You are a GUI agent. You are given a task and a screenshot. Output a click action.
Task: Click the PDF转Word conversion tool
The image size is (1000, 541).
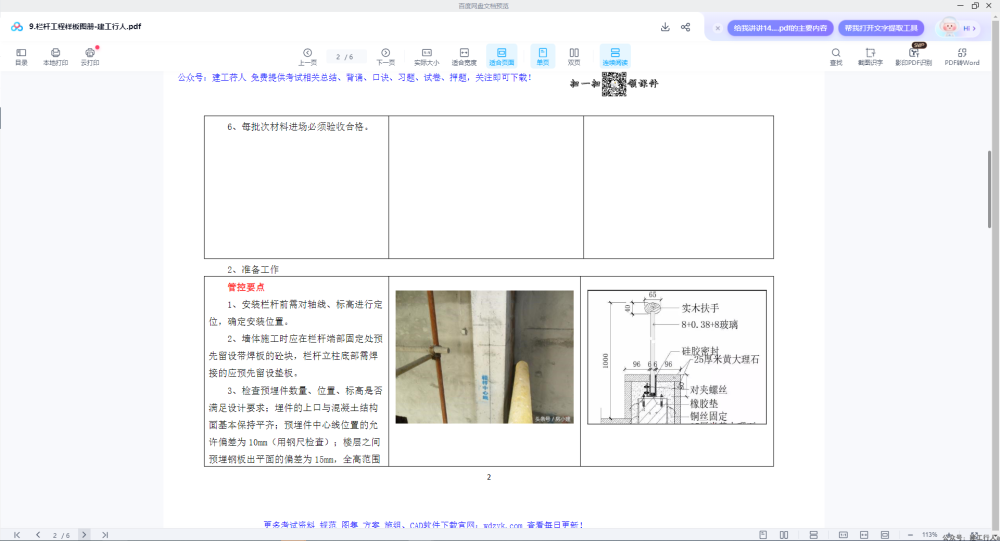click(962, 56)
